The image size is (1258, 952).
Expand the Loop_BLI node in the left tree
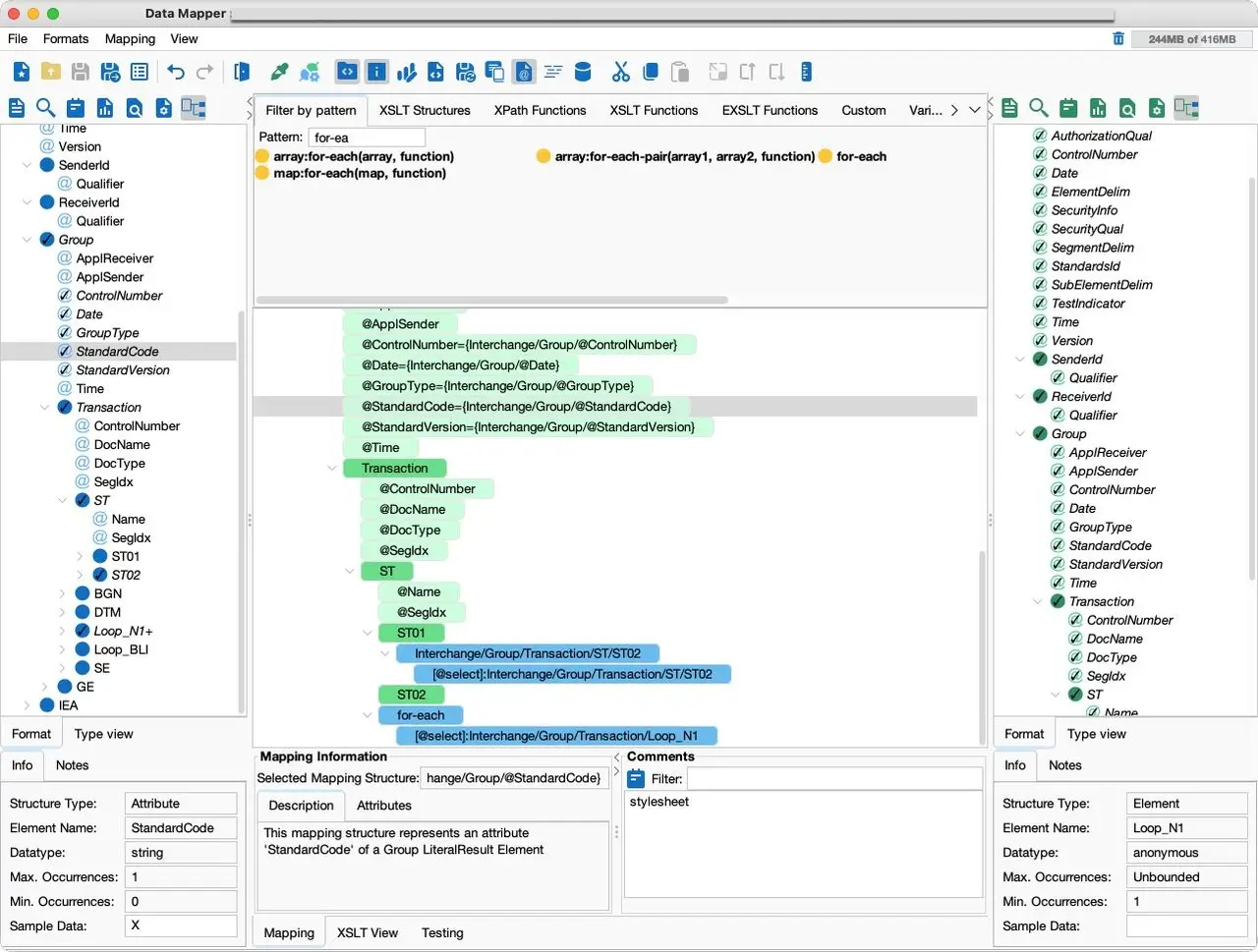click(x=62, y=650)
